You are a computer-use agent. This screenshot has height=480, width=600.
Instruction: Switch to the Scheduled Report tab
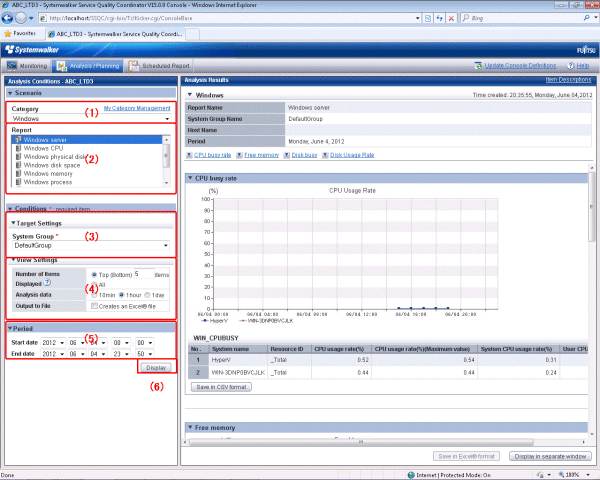click(x=159, y=66)
